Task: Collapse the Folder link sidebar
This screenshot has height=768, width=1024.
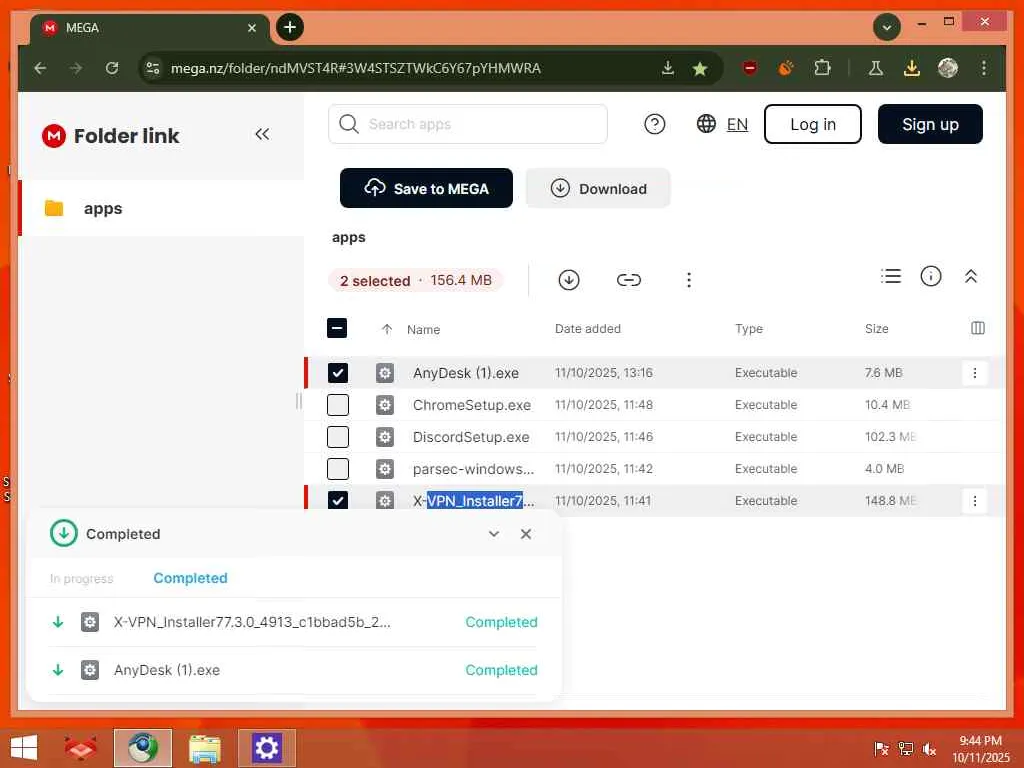Action: tap(262, 135)
